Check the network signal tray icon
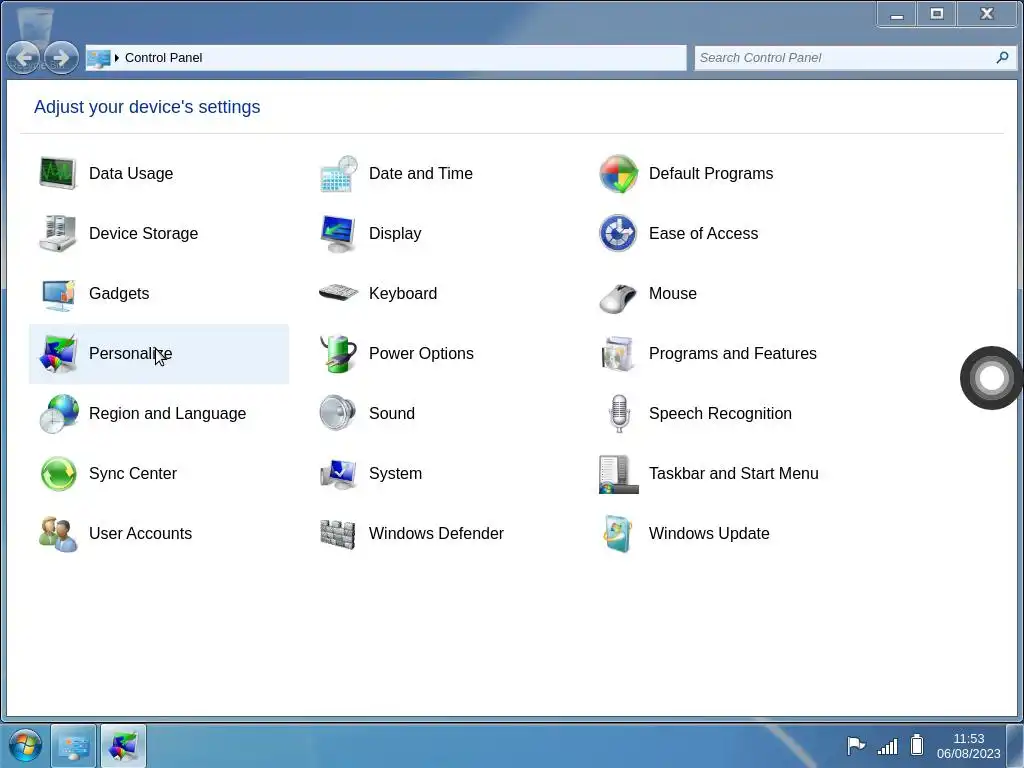 coord(888,745)
